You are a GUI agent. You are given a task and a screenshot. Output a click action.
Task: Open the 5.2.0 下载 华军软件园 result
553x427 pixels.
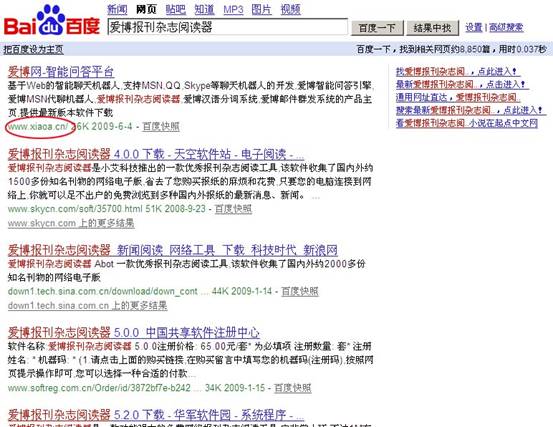pyautogui.click(x=156, y=415)
